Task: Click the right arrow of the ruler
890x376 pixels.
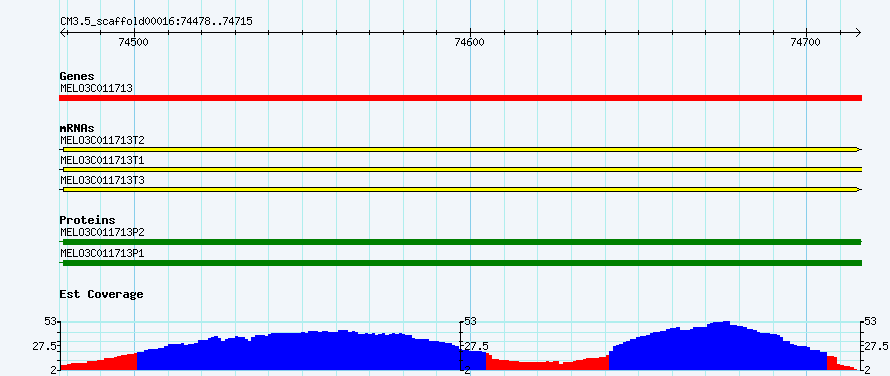Action: click(858, 32)
